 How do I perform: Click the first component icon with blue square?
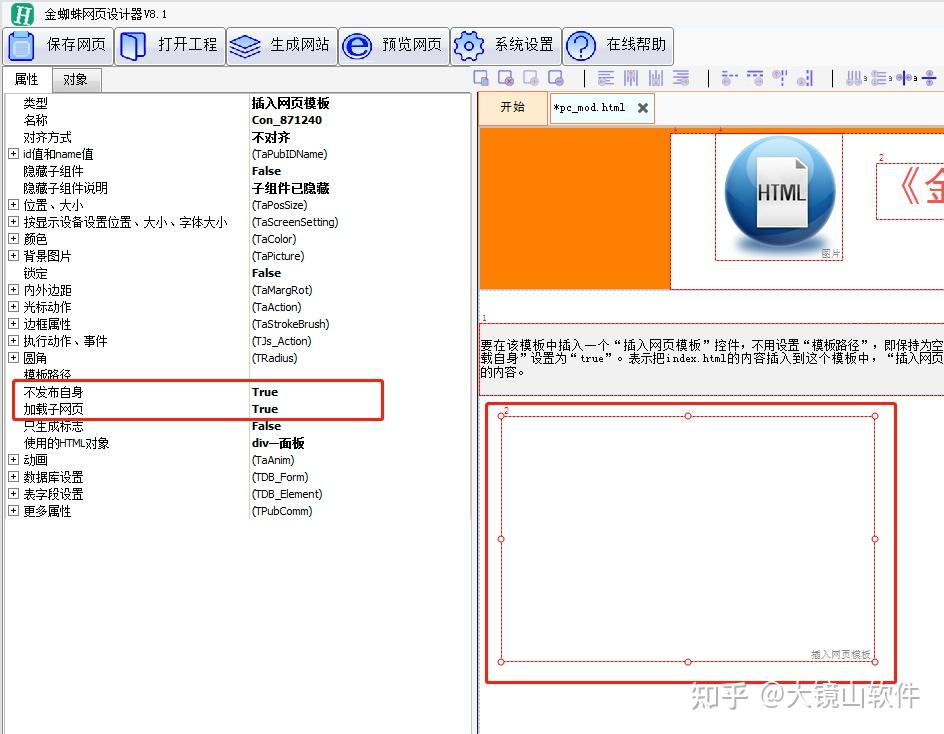tap(481, 78)
